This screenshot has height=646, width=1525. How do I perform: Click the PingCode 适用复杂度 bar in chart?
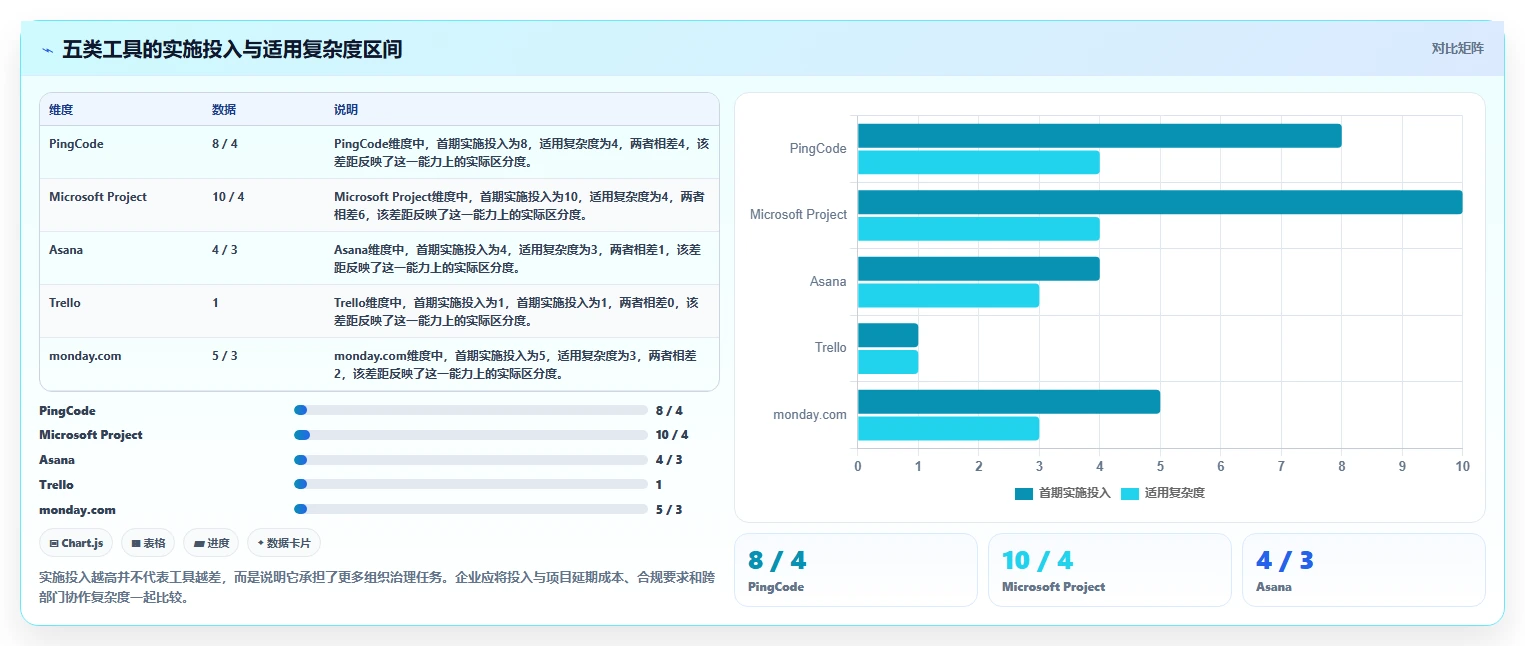978,162
